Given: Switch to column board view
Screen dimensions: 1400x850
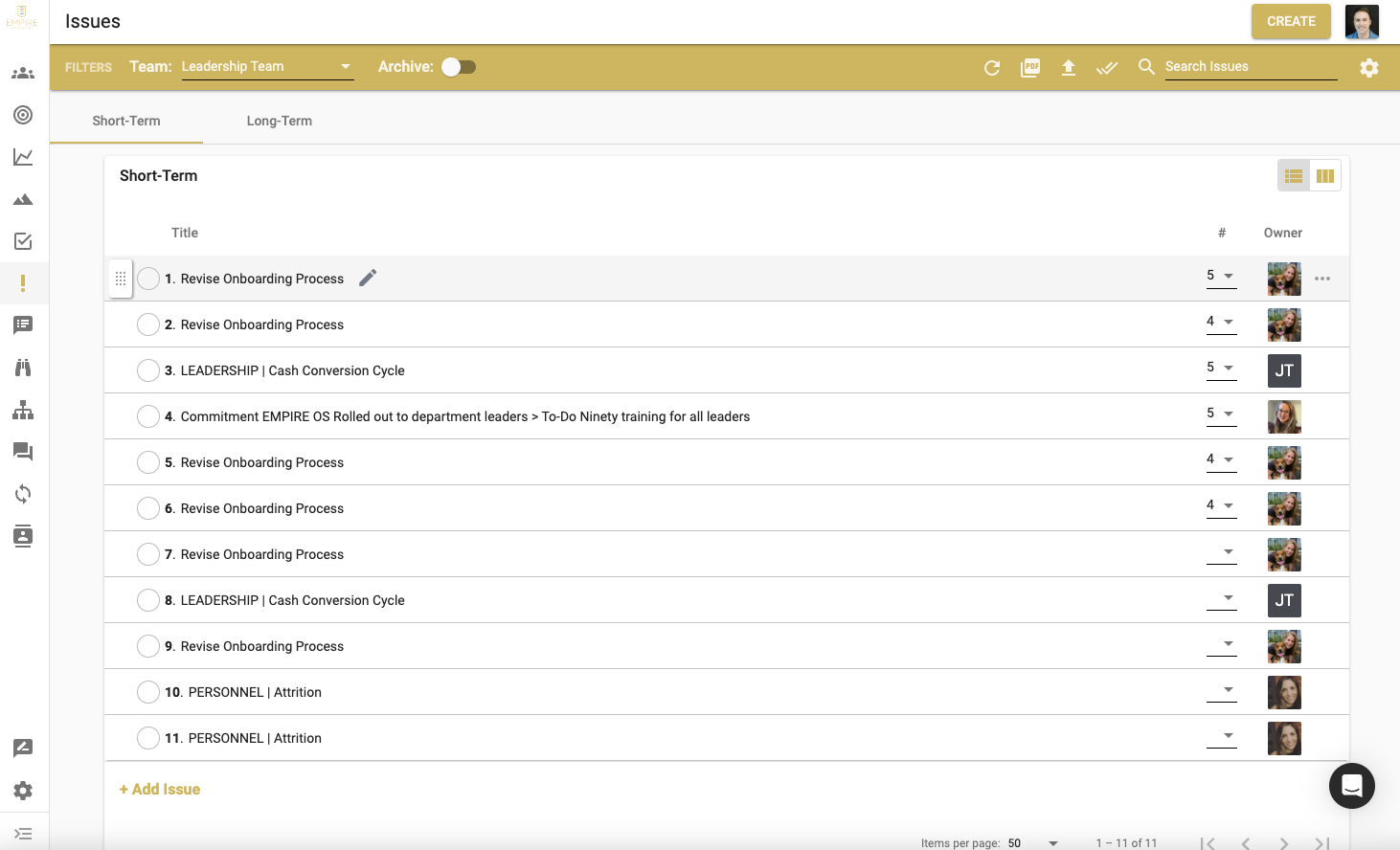Looking at the screenshot, I should [1325, 176].
